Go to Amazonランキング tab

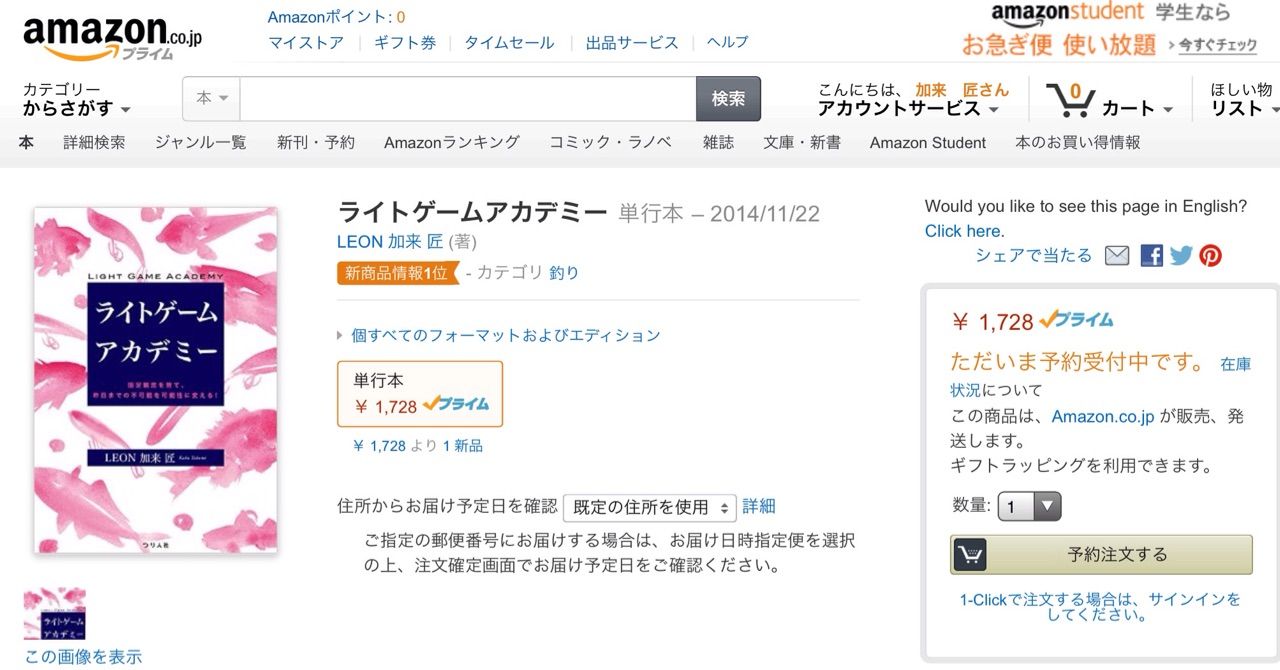[451, 142]
